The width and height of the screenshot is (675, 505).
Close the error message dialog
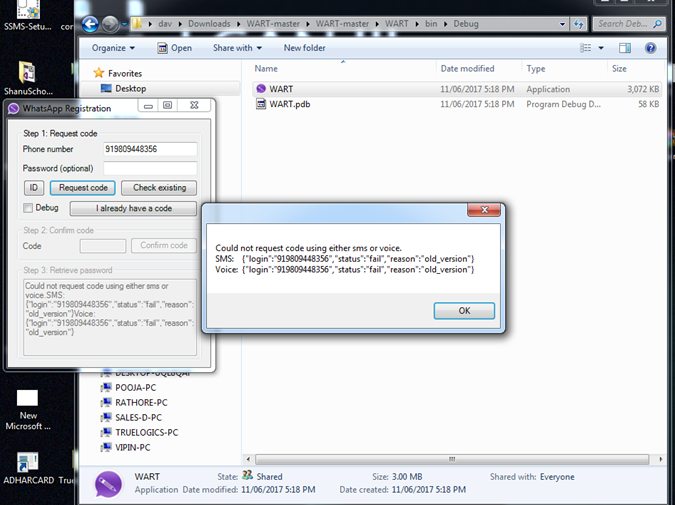tap(484, 210)
